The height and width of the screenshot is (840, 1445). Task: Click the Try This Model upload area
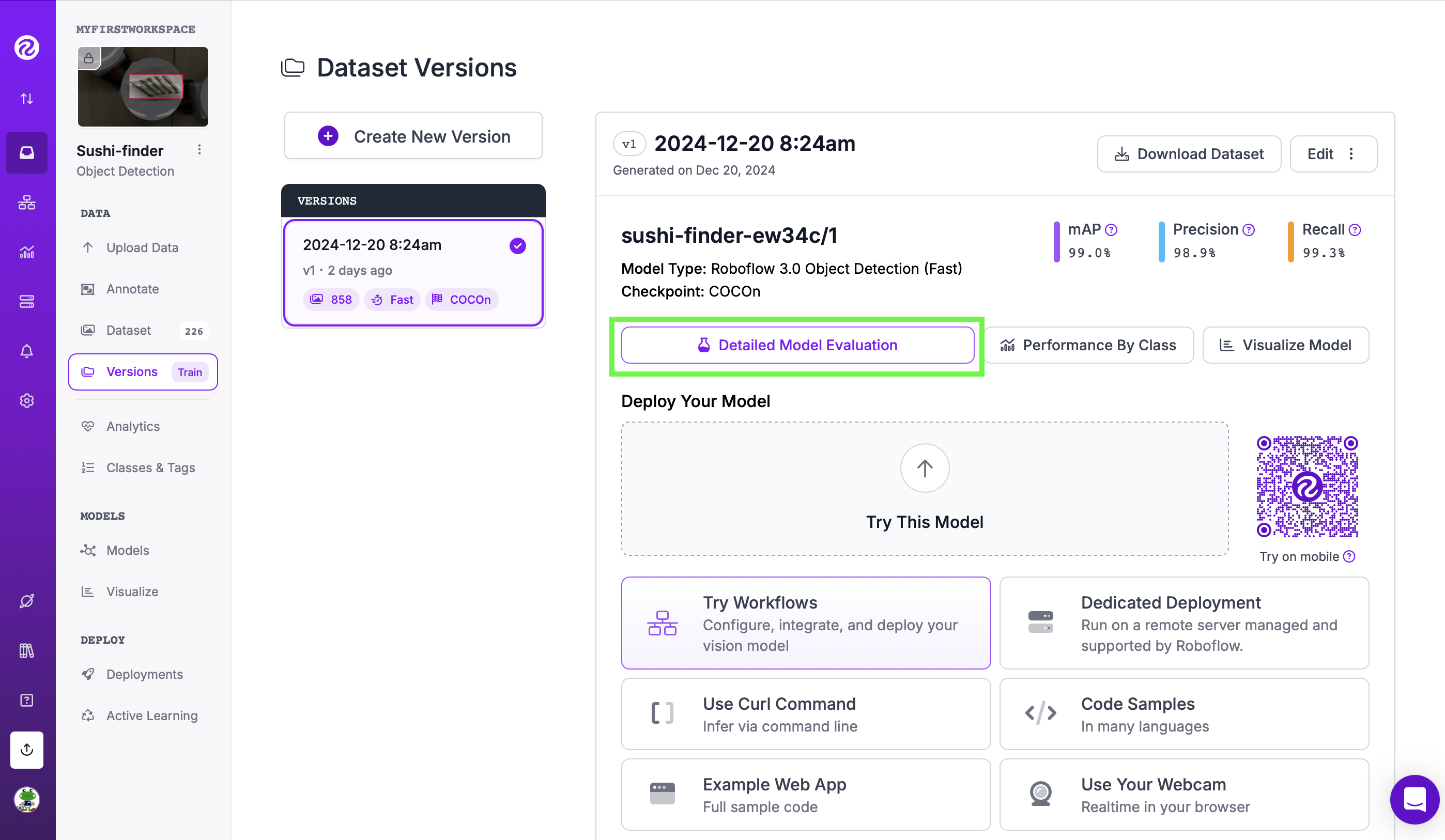925,489
